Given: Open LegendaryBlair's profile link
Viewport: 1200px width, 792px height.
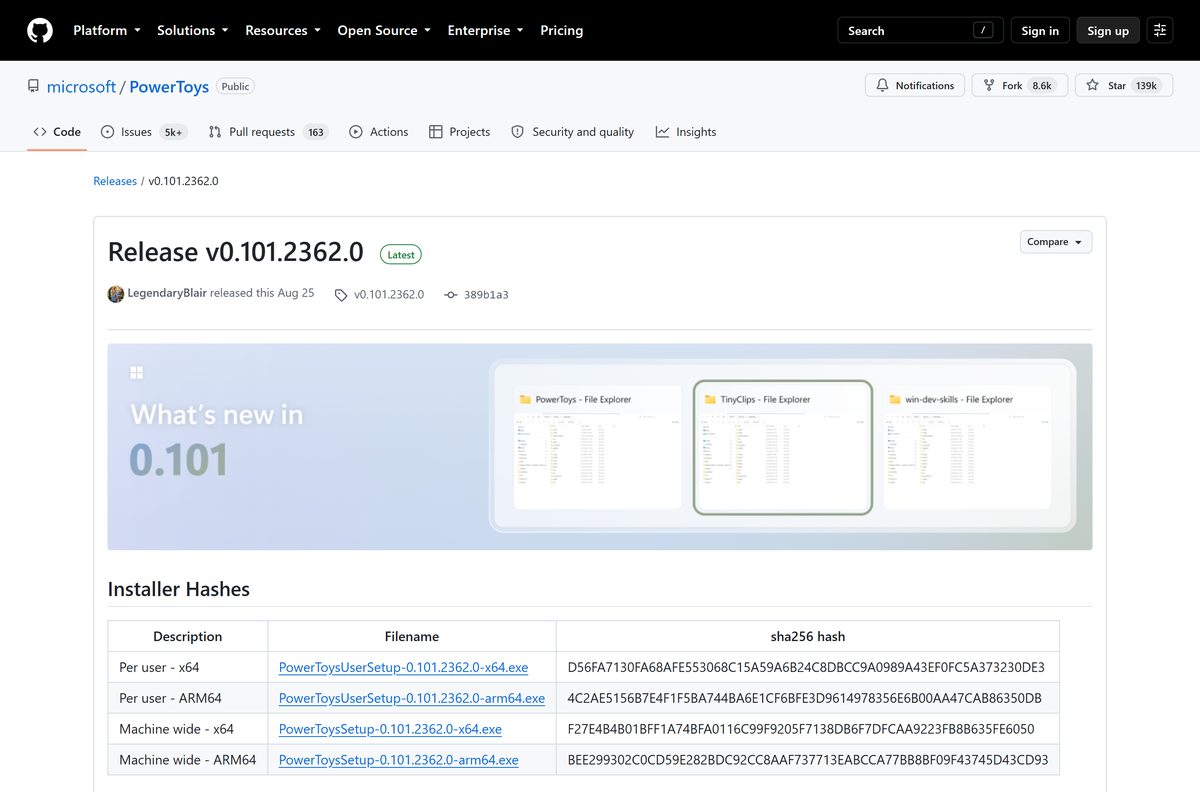Looking at the screenshot, I should tap(167, 293).
